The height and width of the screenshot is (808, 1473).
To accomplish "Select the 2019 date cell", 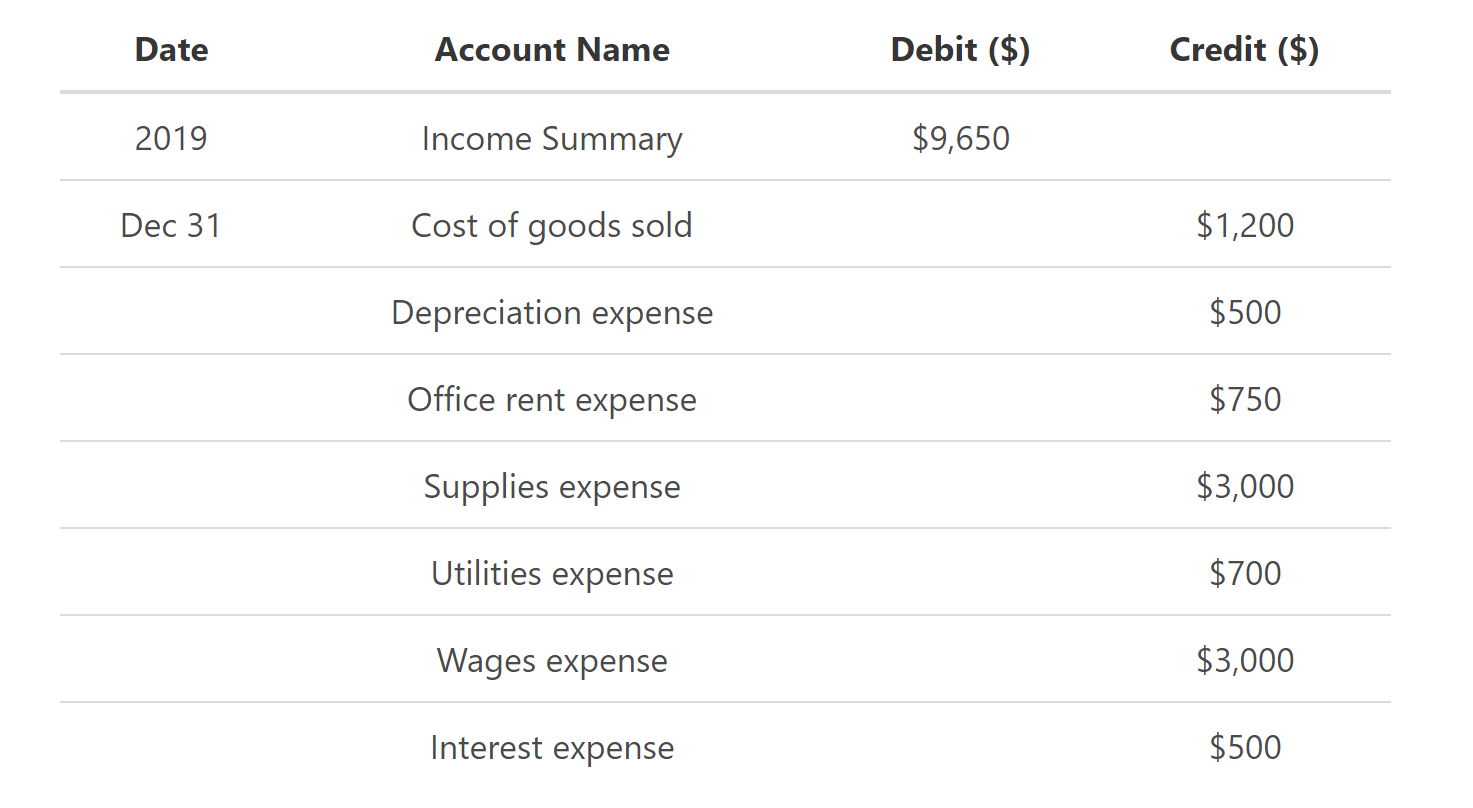I will (x=171, y=138).
